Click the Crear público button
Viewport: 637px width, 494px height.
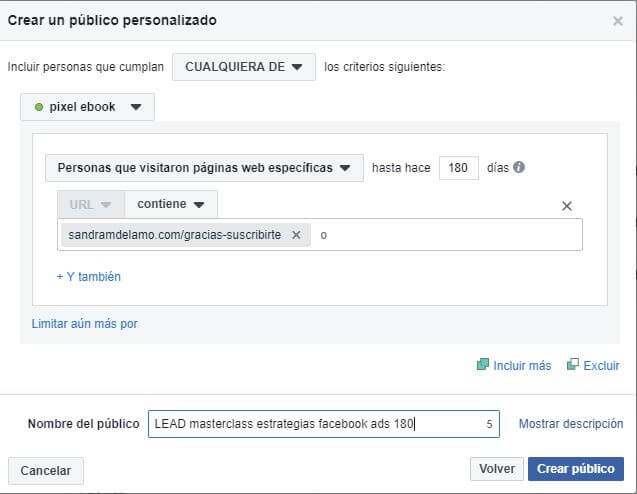575,469
